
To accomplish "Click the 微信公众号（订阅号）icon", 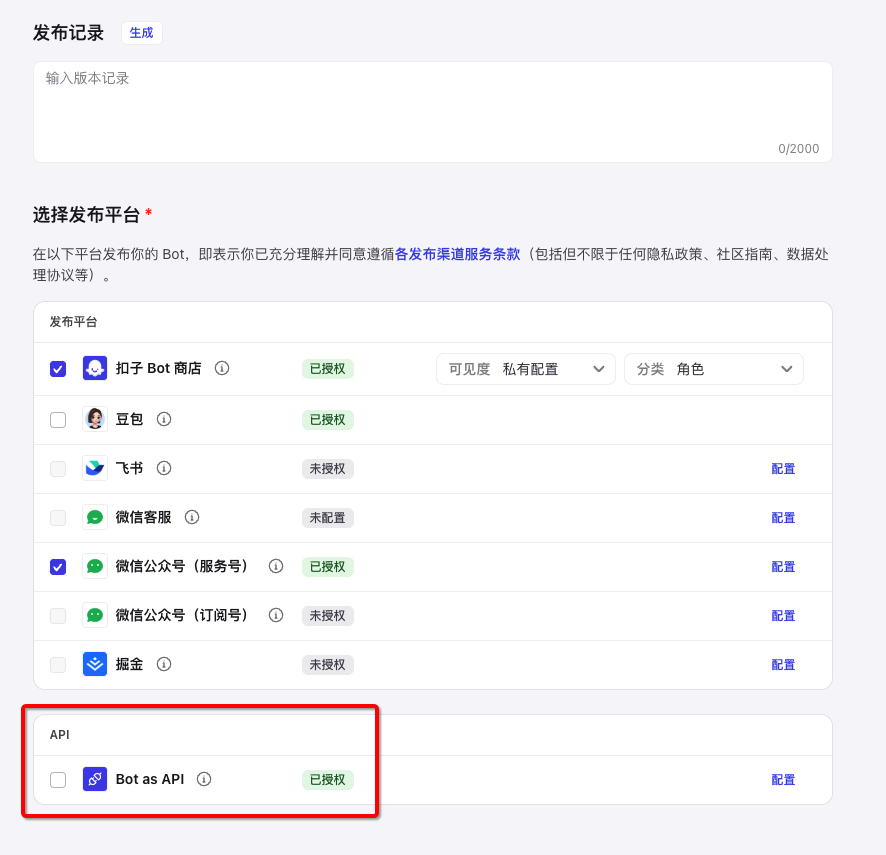I will tap(95, 615).
